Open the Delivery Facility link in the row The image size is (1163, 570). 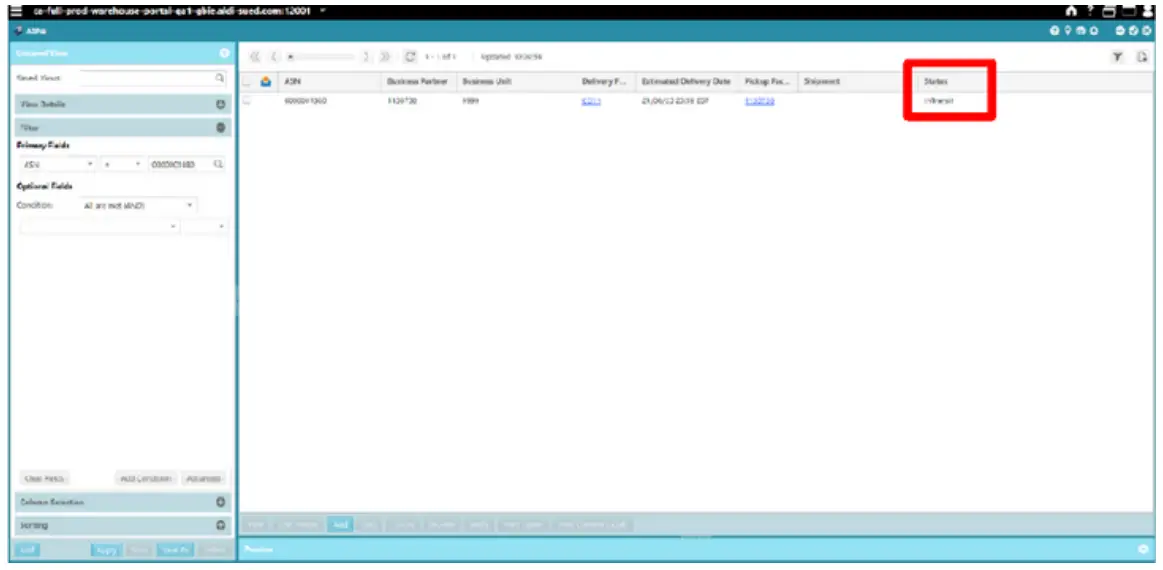(591, 102)
